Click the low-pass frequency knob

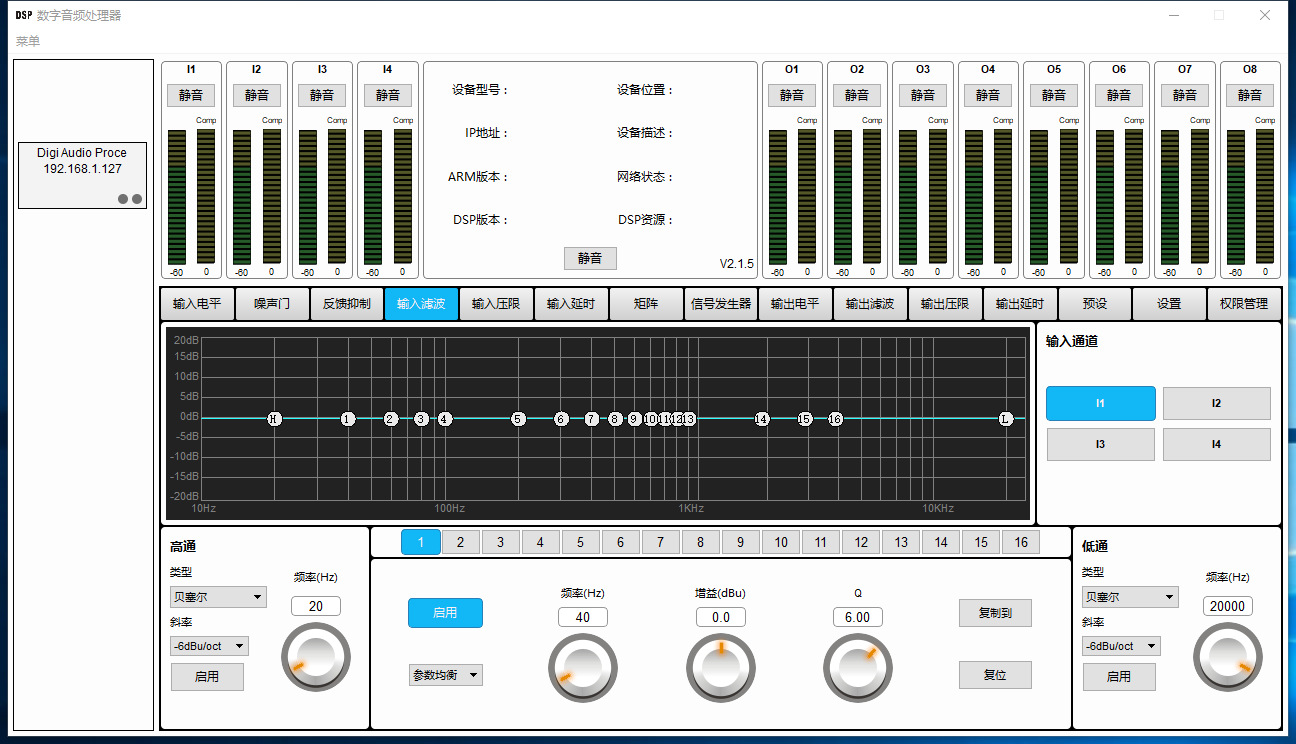[1228, 657]
